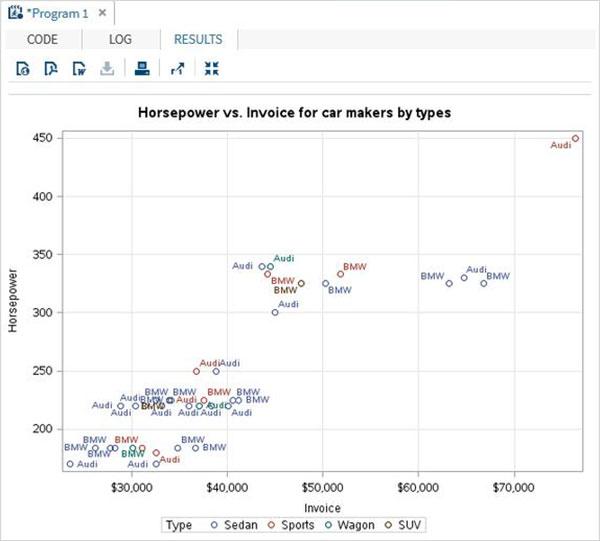600x541 pixels.
Task: Click the 350 y-axis tick label
Action: coord(42,254)
